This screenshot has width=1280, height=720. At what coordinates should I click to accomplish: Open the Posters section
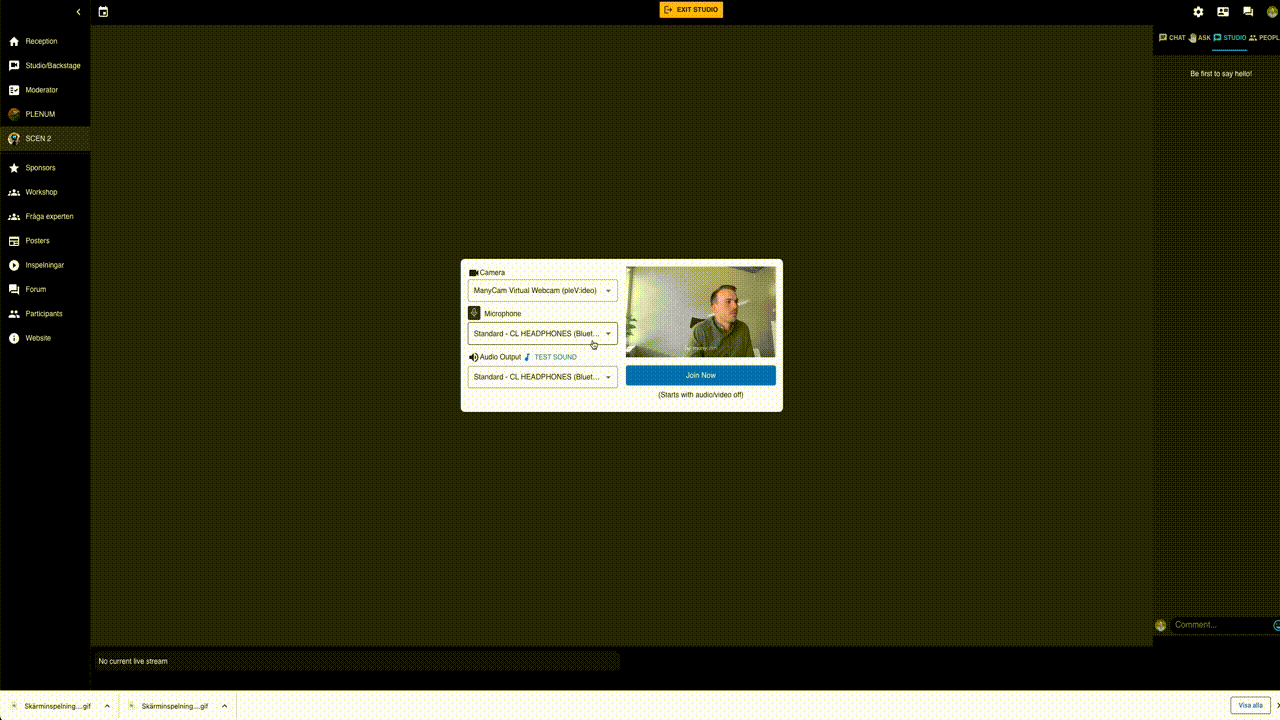point(45,241)
